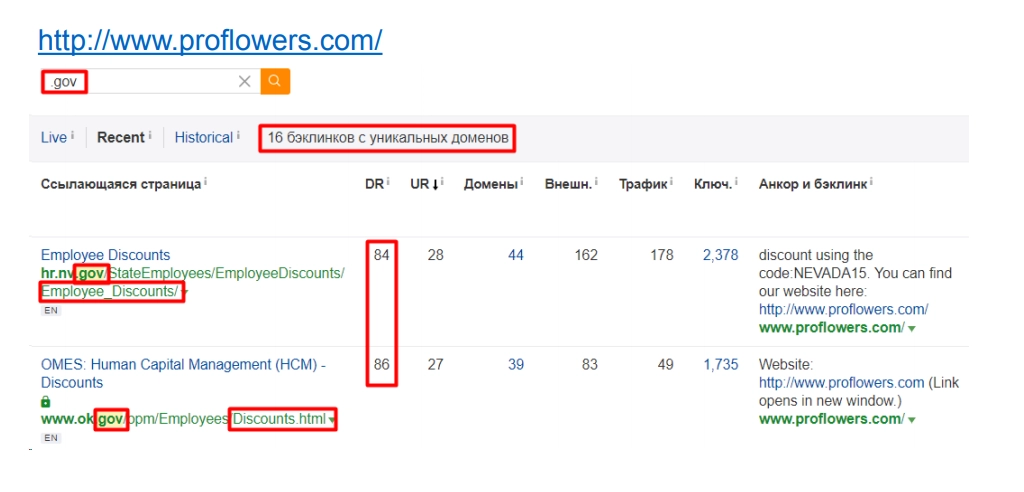Open OMES: Human Capital Management link
Viewport: 1024px width, 492px height.
click(x=182, y=365)
